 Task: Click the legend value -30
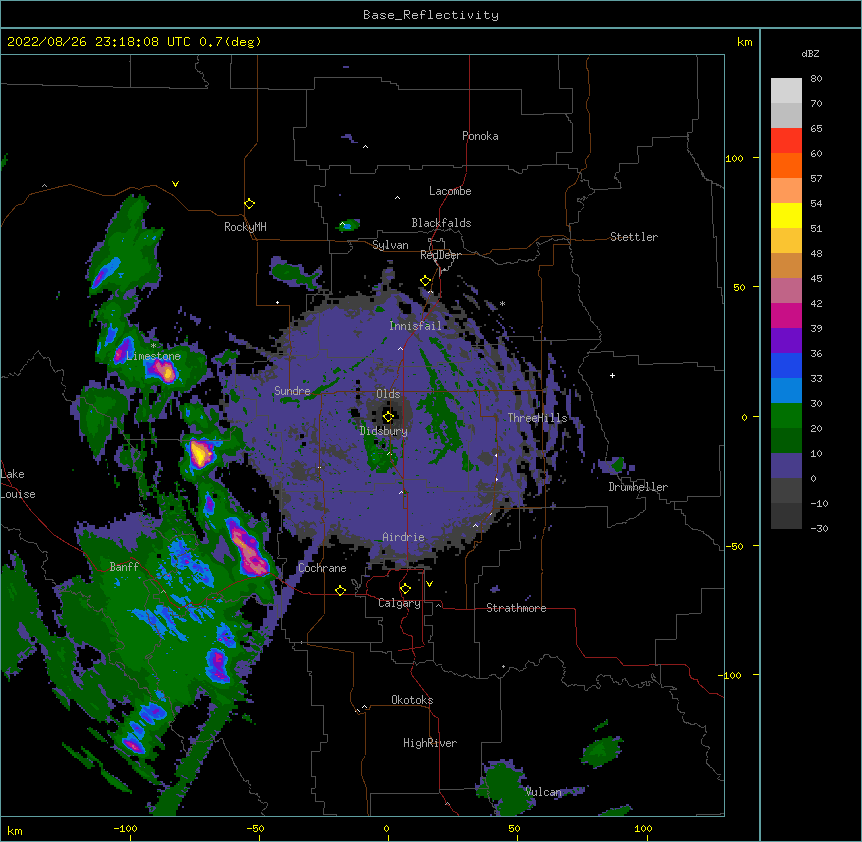tap(819, 529)
